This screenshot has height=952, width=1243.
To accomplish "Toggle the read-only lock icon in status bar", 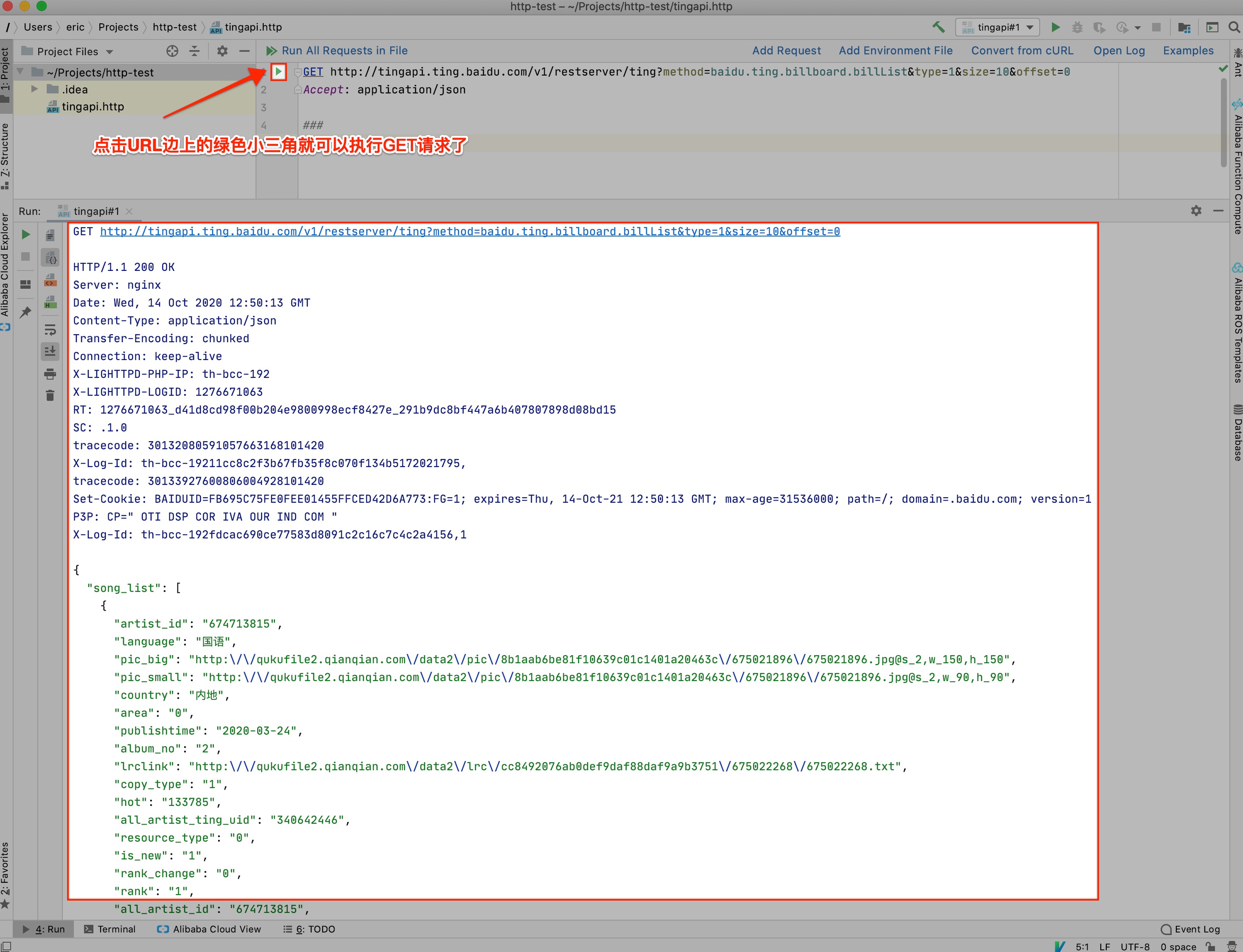I will [x=1210, y=946].
